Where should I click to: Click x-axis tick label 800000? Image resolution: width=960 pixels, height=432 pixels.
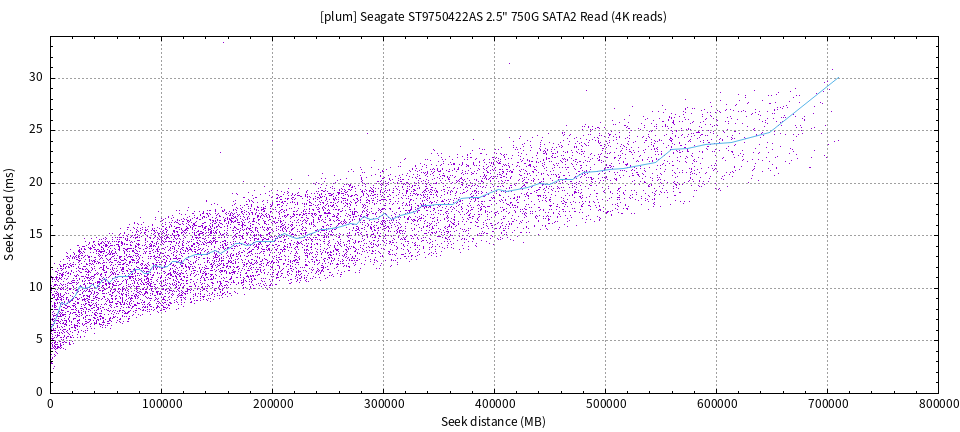[937, 403]
